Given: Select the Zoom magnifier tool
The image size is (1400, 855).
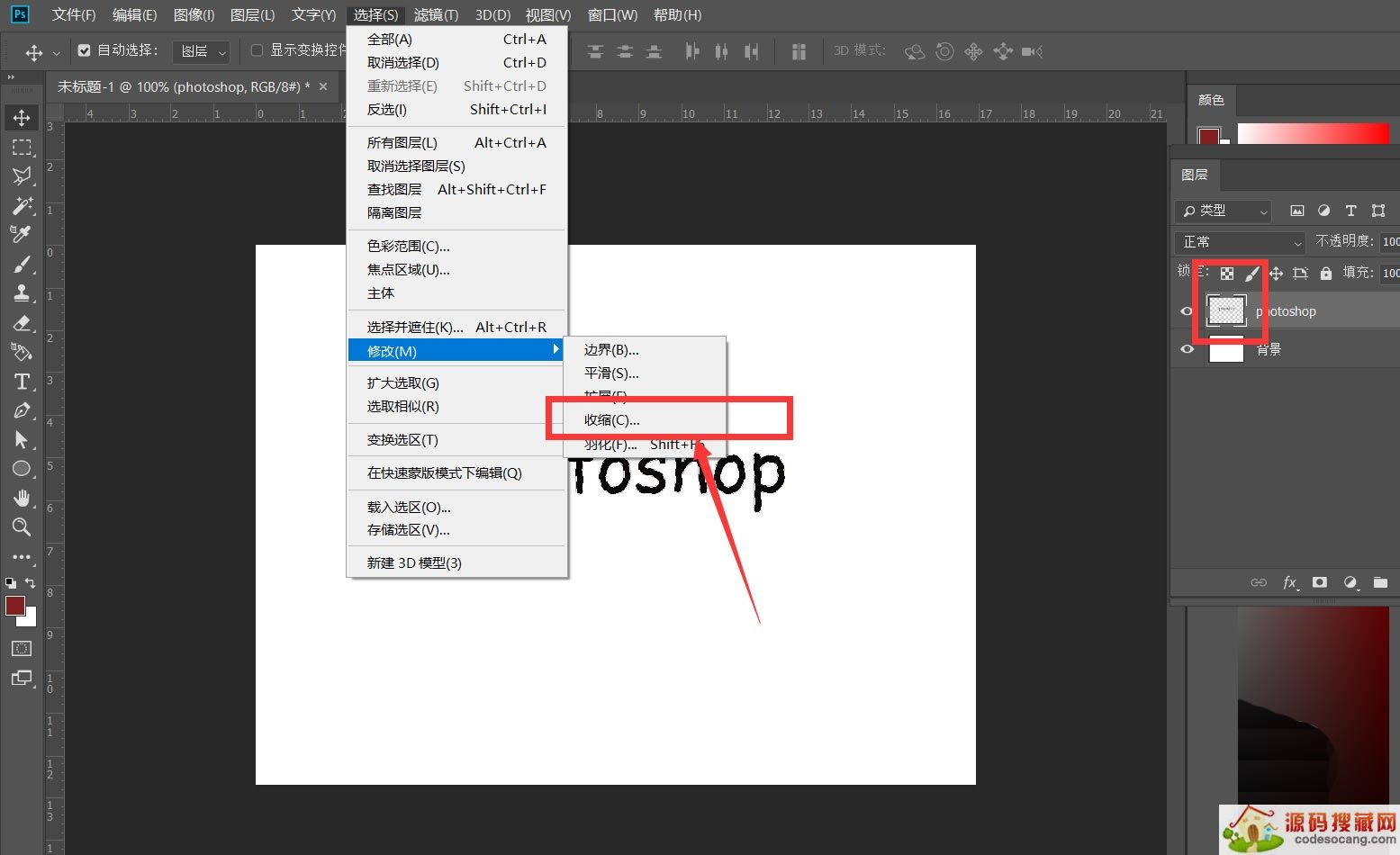Looking at the screenshot, I should point(22,527).
